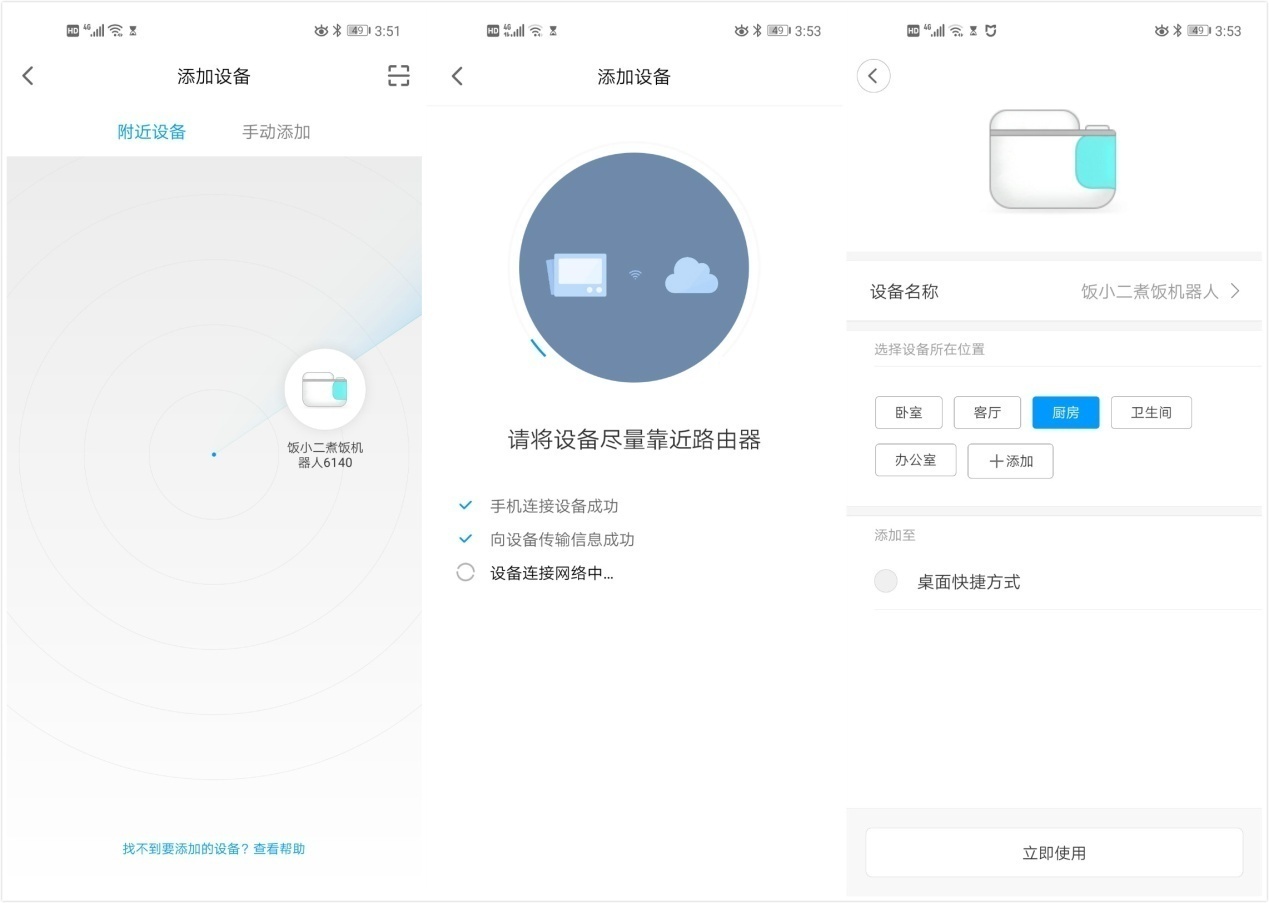Open the QR code scanner
The image size is (1269, 903).
point(398,75)
